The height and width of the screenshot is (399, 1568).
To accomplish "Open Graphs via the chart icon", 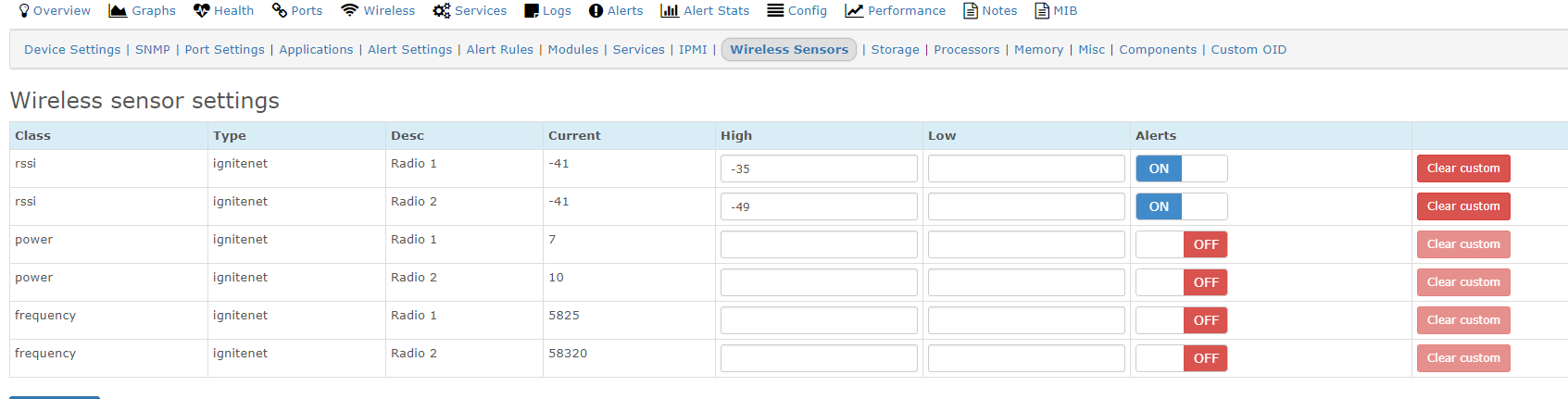I will pyautogui.click(x=118, y=11).
